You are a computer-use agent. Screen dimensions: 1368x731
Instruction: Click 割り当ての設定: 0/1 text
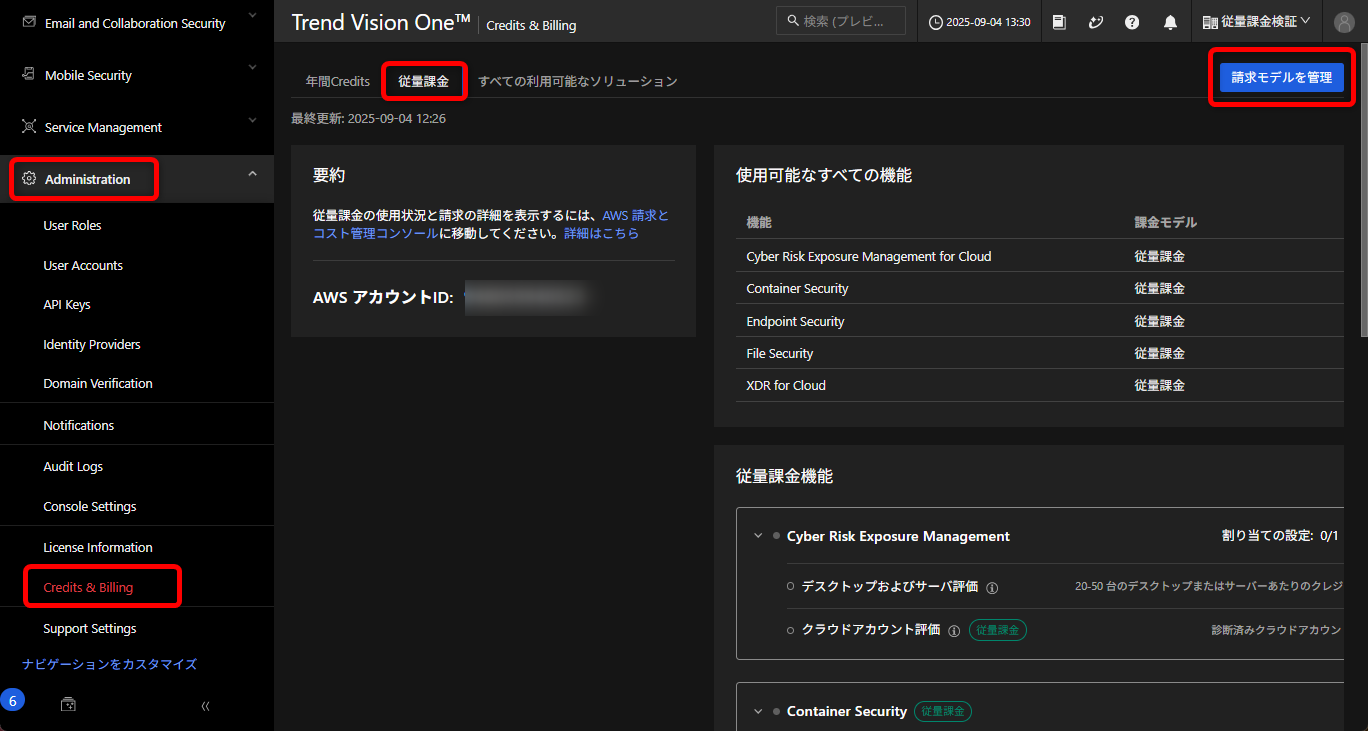coord(1280,536)
